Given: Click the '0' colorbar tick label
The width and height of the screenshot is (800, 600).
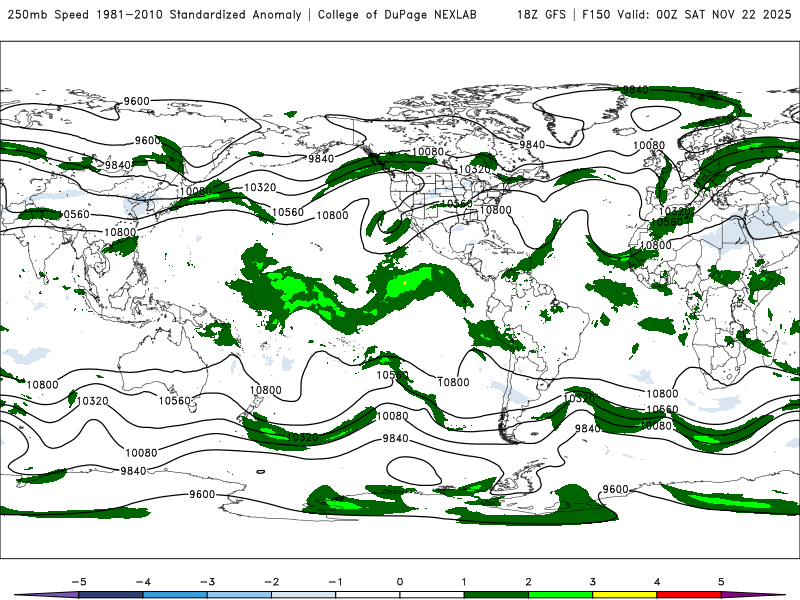Looking at the screenshot, I should pyautogui.click(x=400, y=582).
